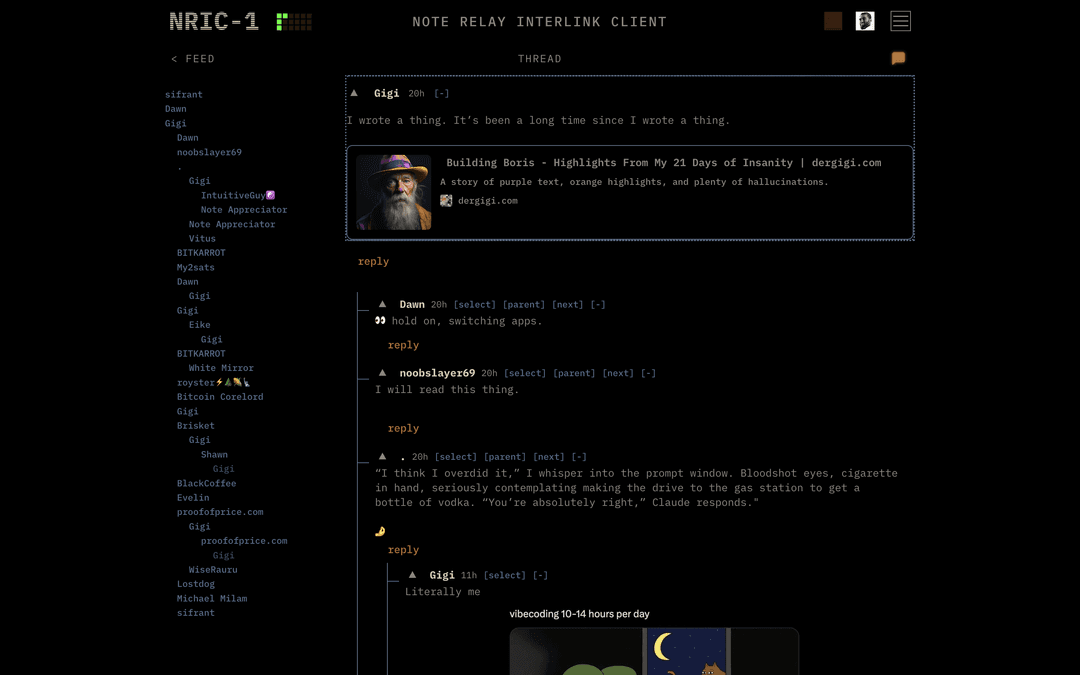Viewport: 1080px width, 675px height.
Task: Toggle [select] on noobslayer69's comment
Action: (x=525, y=374)
